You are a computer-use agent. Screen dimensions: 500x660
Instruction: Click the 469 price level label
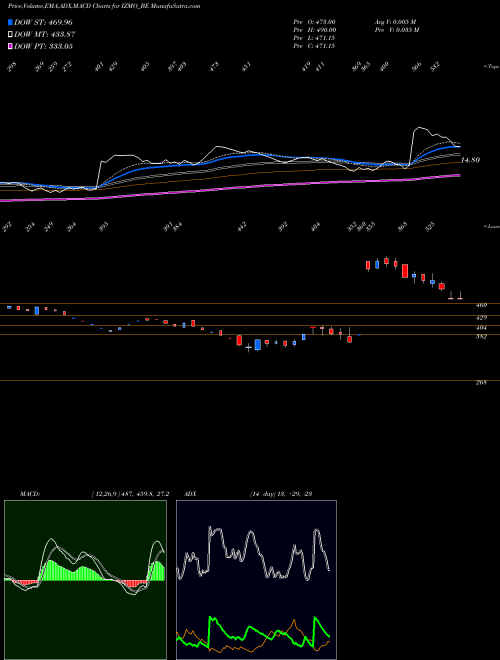pyautogui.click(x=481, y=305)
